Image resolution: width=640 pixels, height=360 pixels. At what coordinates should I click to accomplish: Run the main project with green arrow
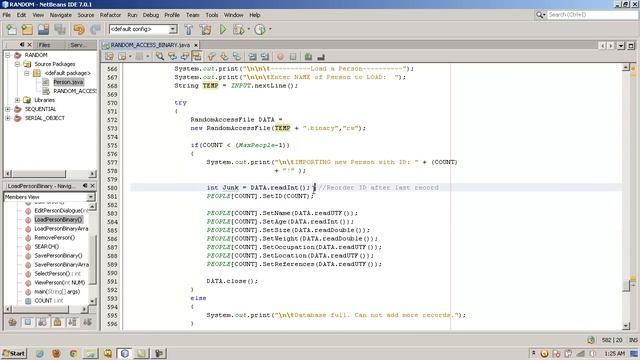coord(223,29)
